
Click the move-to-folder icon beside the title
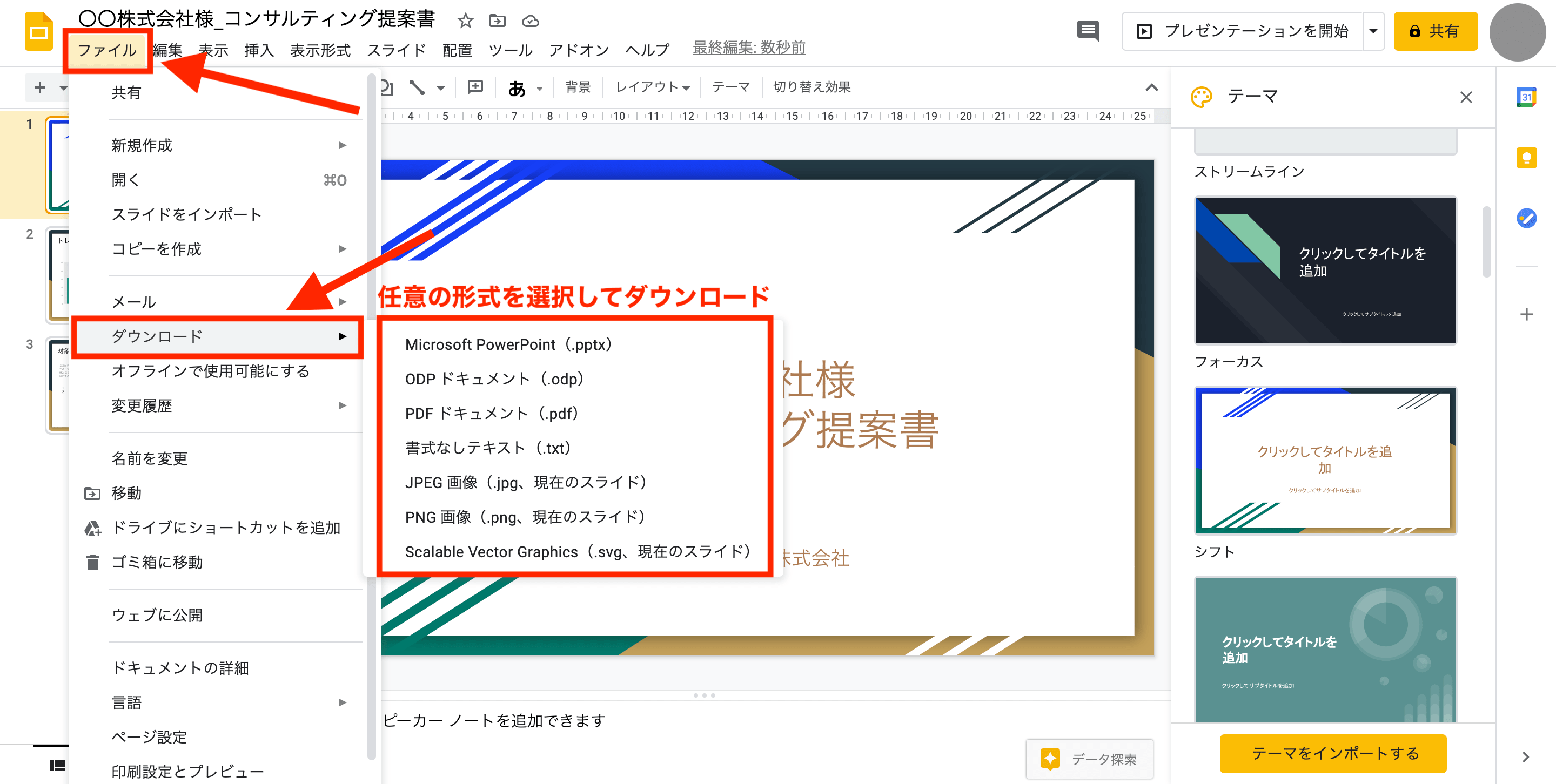[497, 21]
